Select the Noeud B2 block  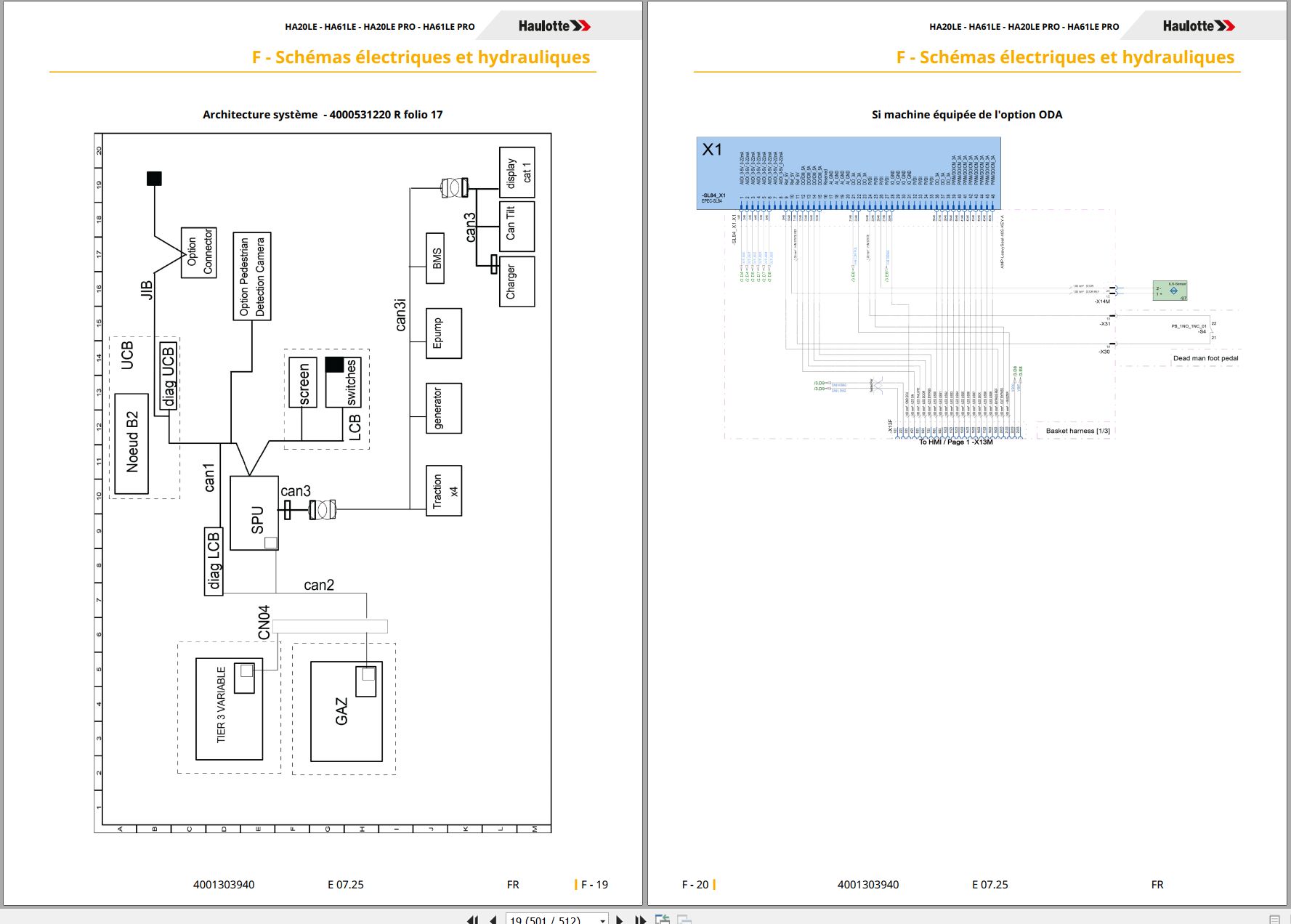pos(131,444)
